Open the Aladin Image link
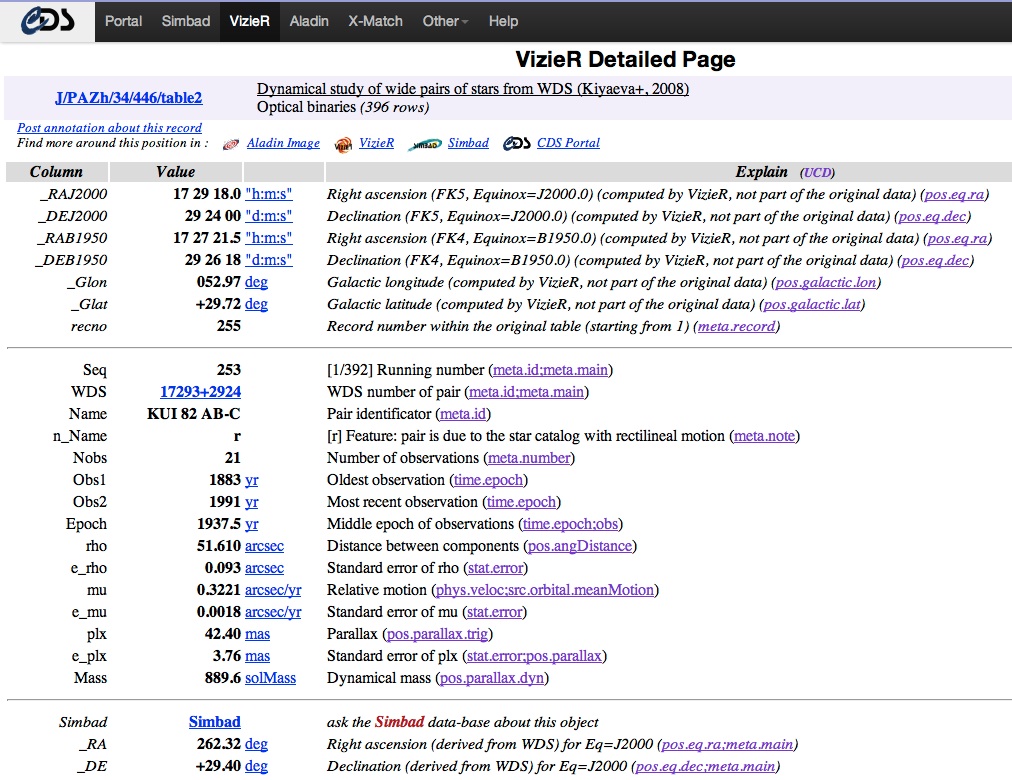Screen dimensions: 1012x780 283,143
